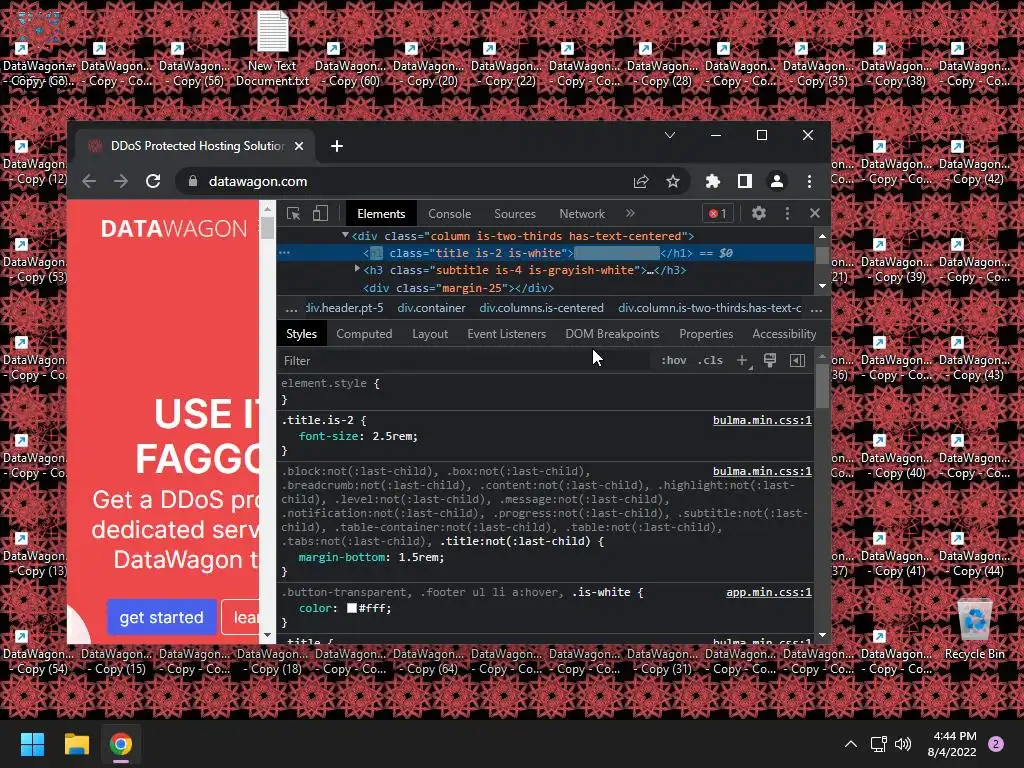The height and width of the screenshot is (768, 1024).
Task: Click the browser Forward arrow
Action: (x=121, y=181)
